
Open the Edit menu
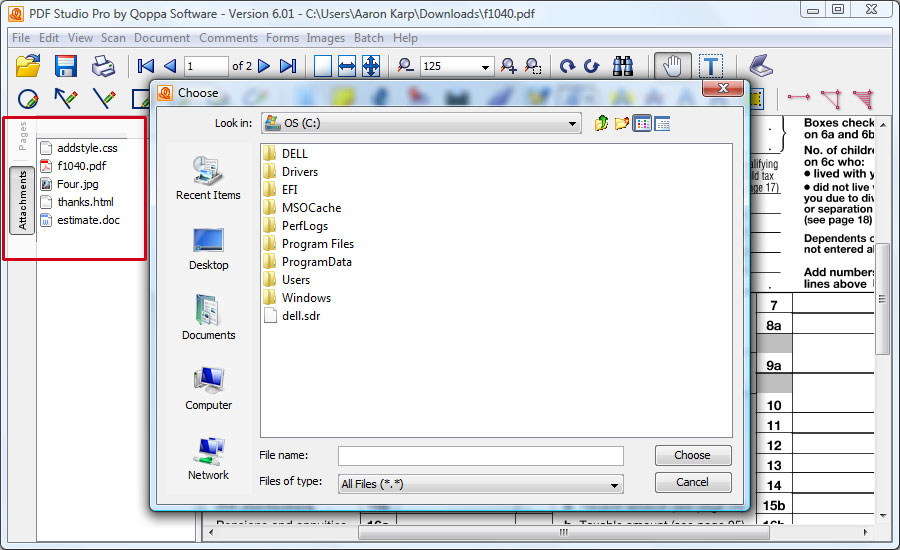(x=49, y=38)
